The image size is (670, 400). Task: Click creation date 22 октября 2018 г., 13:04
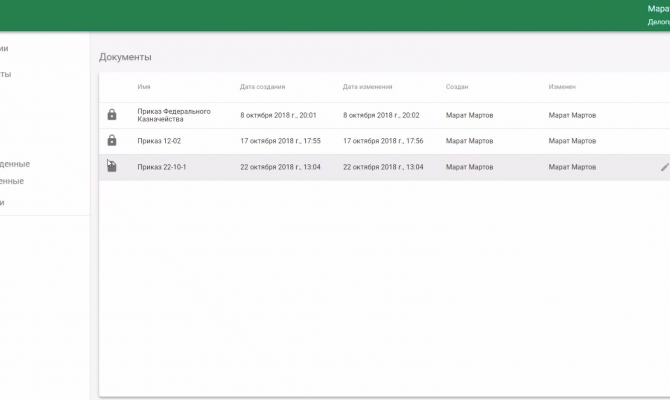tap(280, 167)
